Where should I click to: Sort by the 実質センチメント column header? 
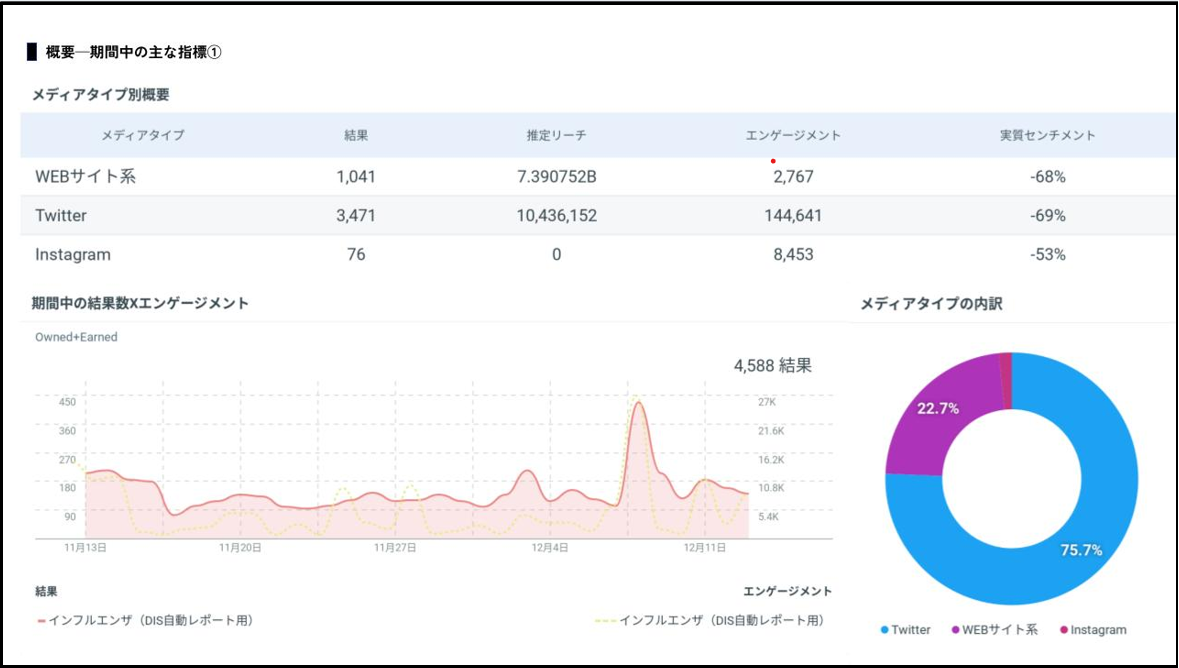pyautogui.click(x=1047, y=136)
